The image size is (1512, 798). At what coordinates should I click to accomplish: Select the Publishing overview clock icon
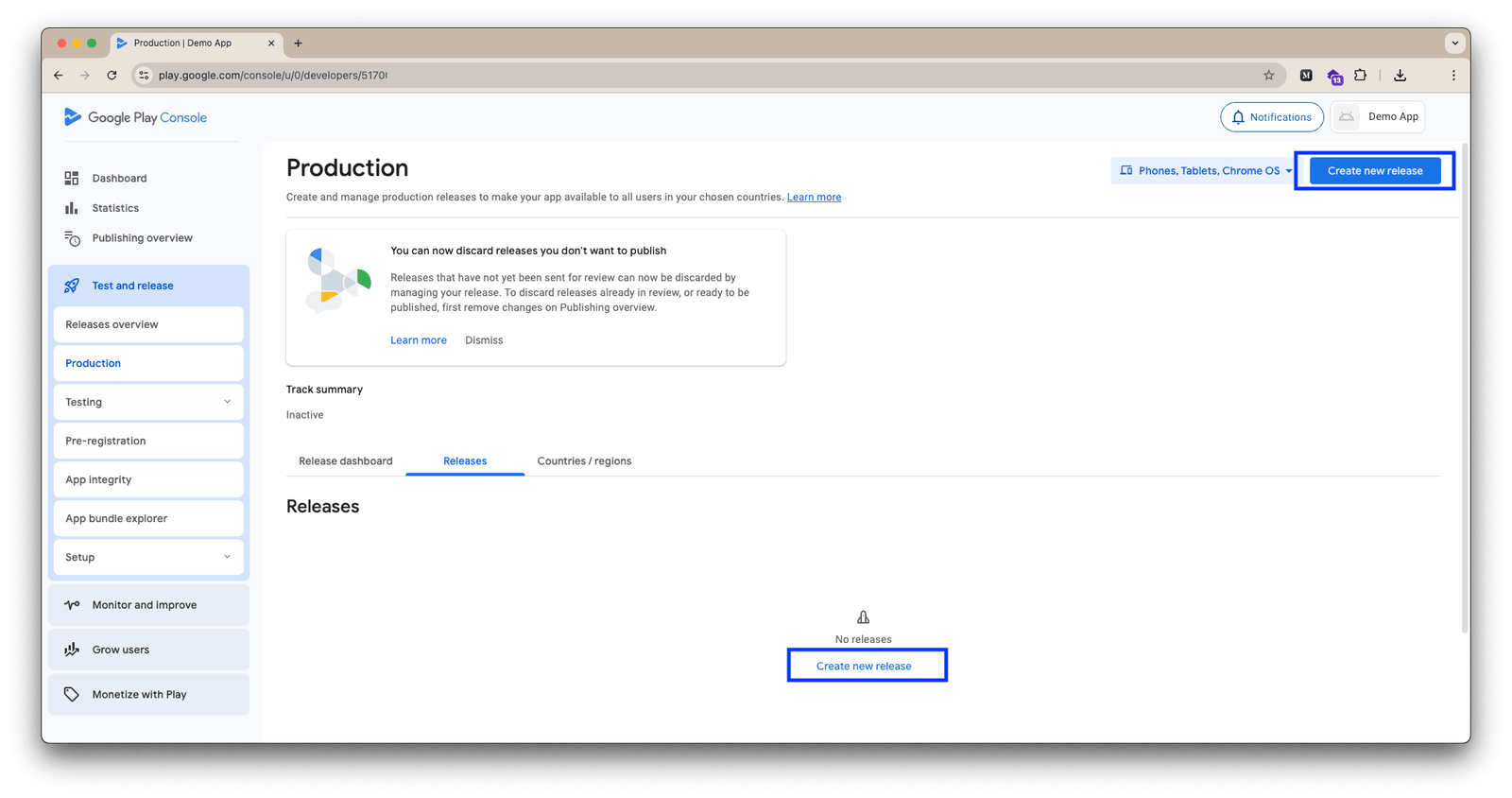(x=72, y=238)
